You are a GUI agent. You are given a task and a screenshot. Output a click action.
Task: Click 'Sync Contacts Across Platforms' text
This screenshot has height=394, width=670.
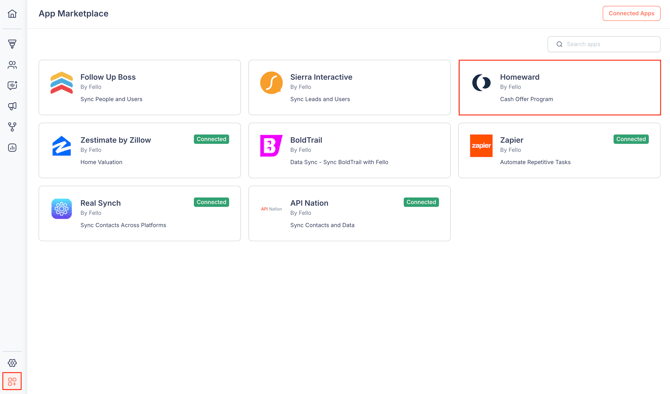(x=123, y=225)
